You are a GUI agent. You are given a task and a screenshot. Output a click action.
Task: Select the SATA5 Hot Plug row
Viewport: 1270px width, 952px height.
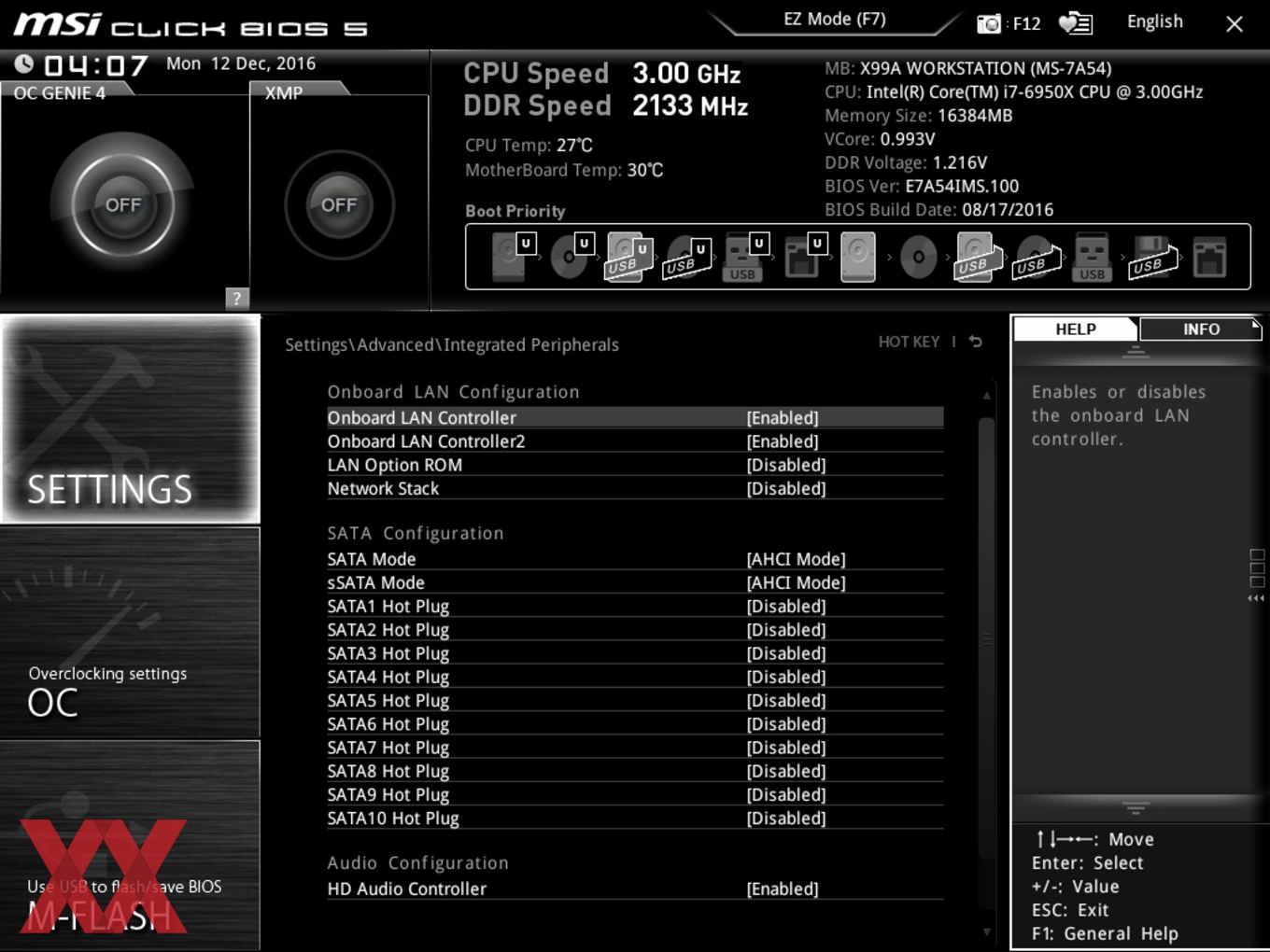635,701
